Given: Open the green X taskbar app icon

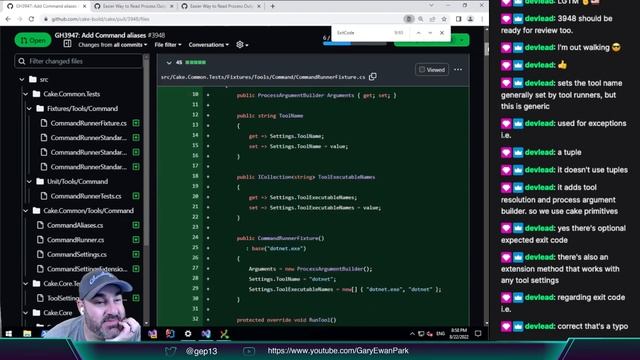Looking at the screenshot, I should [224, 334].
